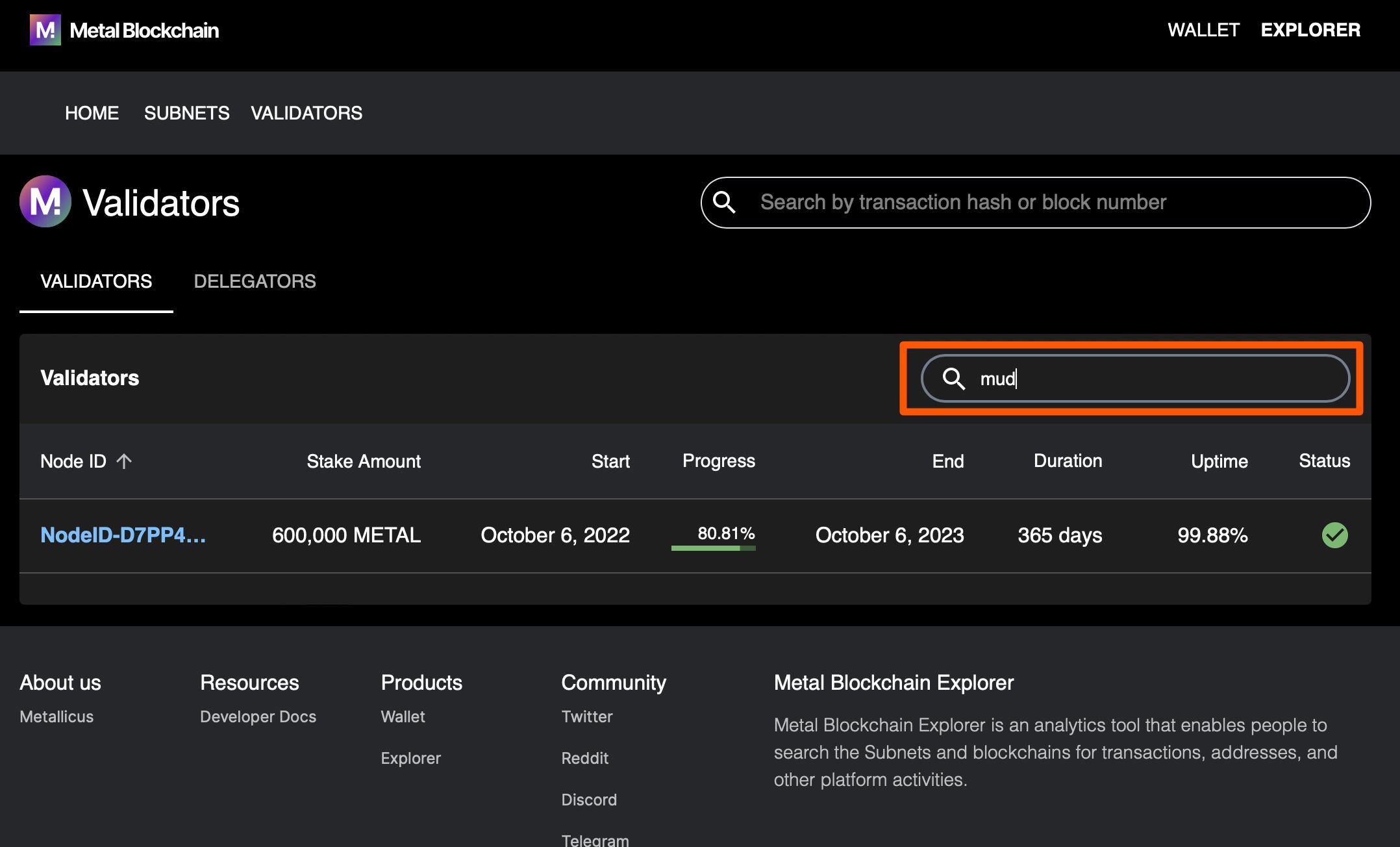Screen dimensions: 1400x847
Task: Sort by Uptime column header
Action: coord(1219,461)
